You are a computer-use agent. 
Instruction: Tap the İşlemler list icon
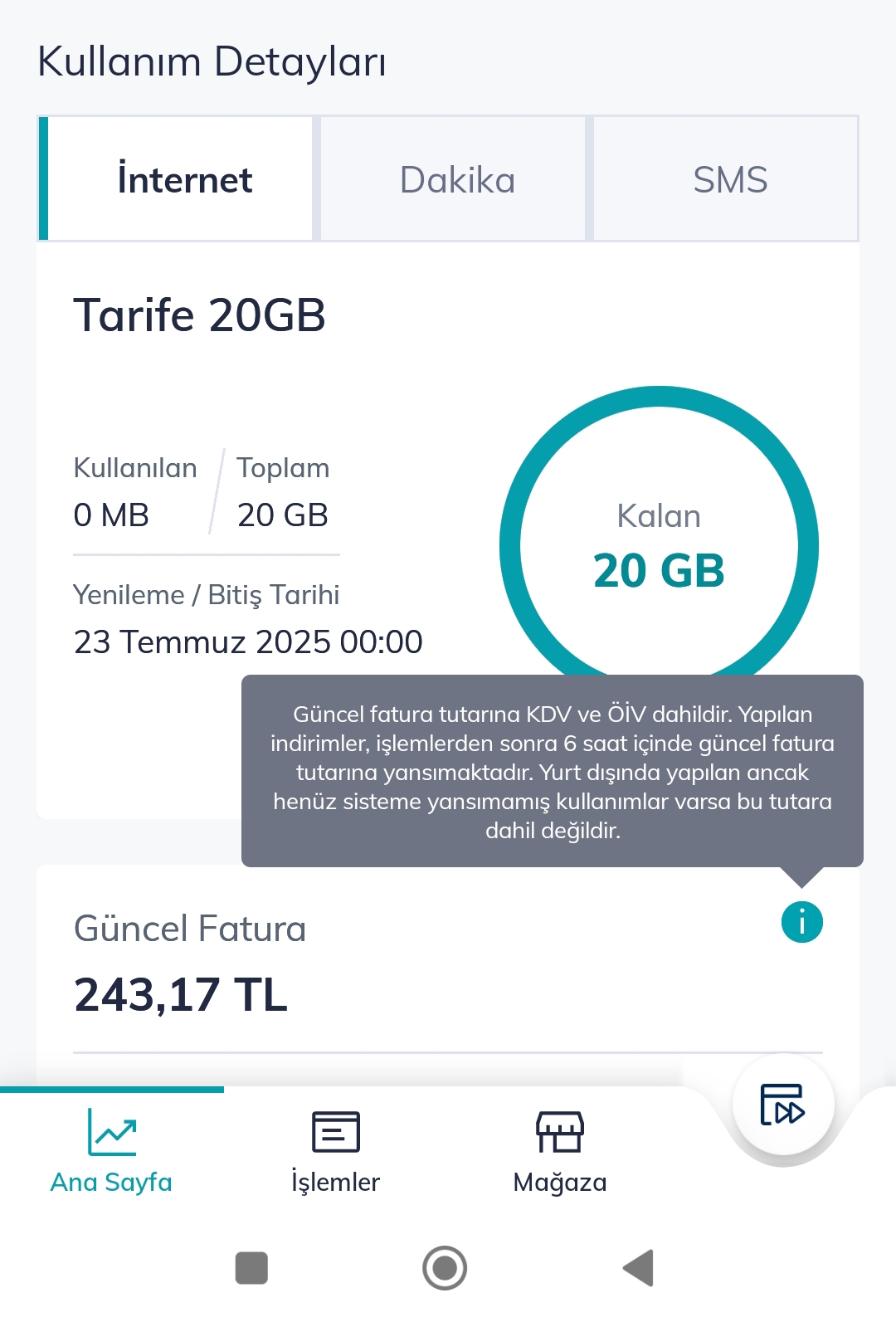click(335, 1132)
